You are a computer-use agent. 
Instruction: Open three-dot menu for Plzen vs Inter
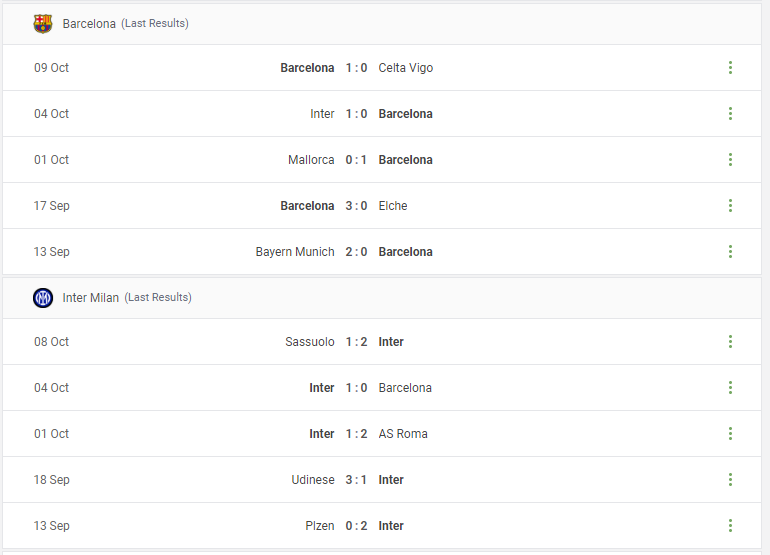tap(730, 526)
